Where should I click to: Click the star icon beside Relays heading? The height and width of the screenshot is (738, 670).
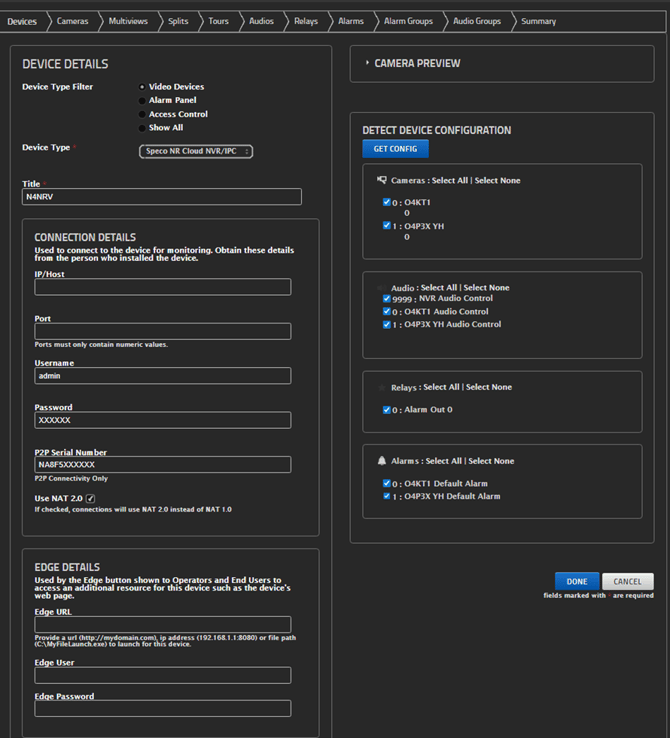(382, 387)
